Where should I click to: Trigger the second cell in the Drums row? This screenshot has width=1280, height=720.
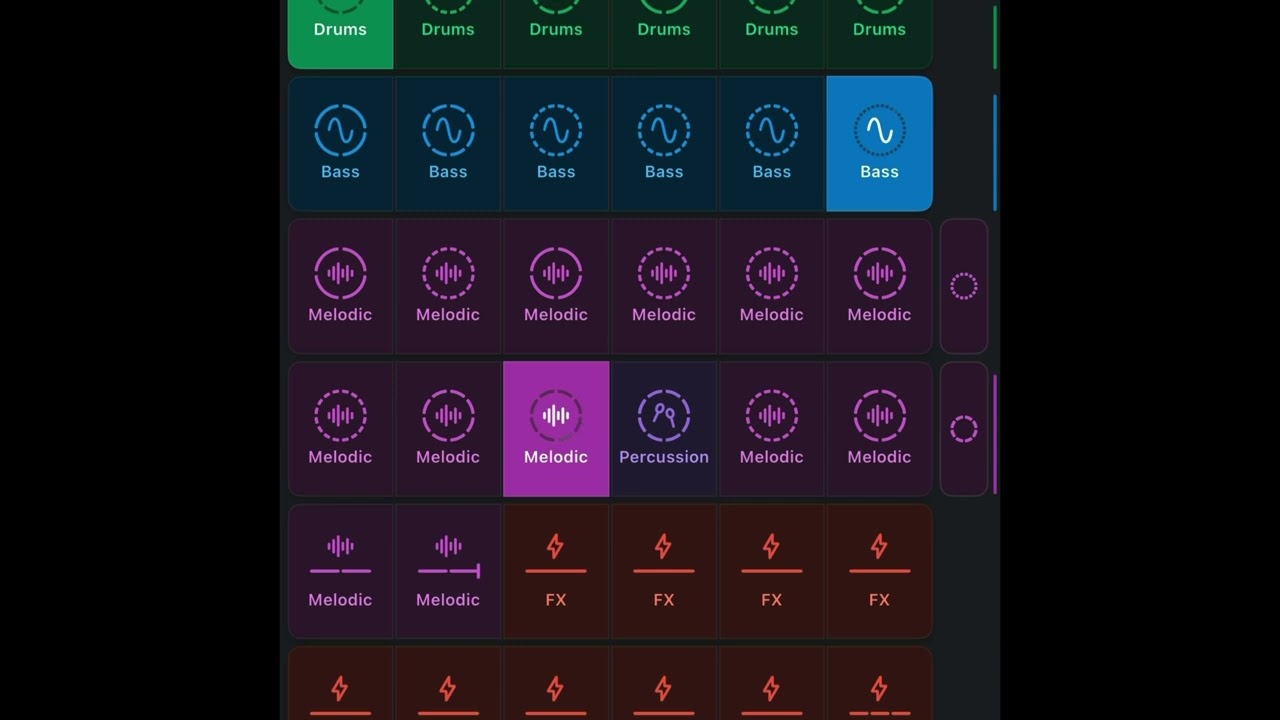point(448,34)
